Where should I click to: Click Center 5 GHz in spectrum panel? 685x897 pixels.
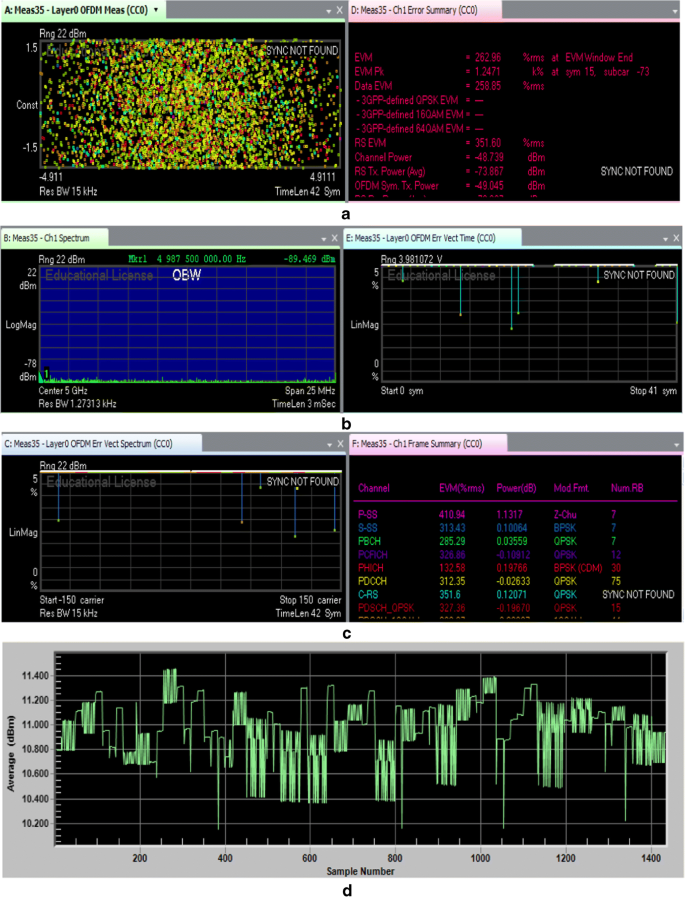coord(63,391)
